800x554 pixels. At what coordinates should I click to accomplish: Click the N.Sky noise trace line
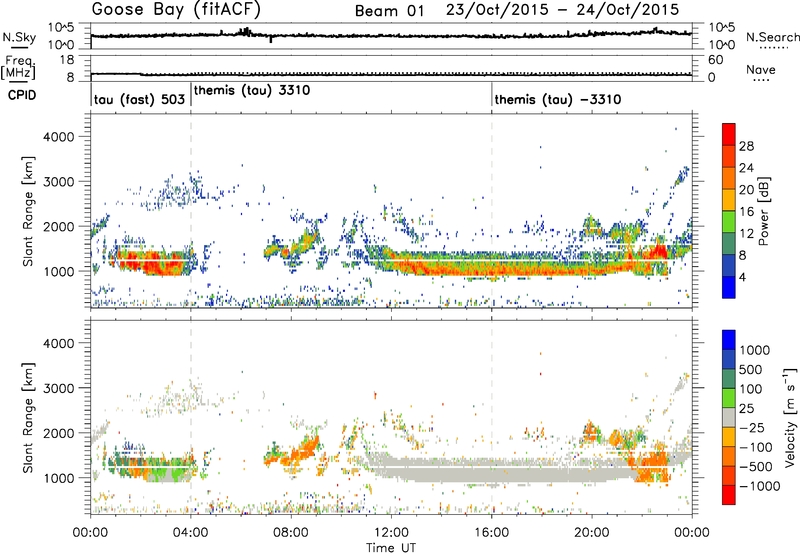(x=391, y=36)
